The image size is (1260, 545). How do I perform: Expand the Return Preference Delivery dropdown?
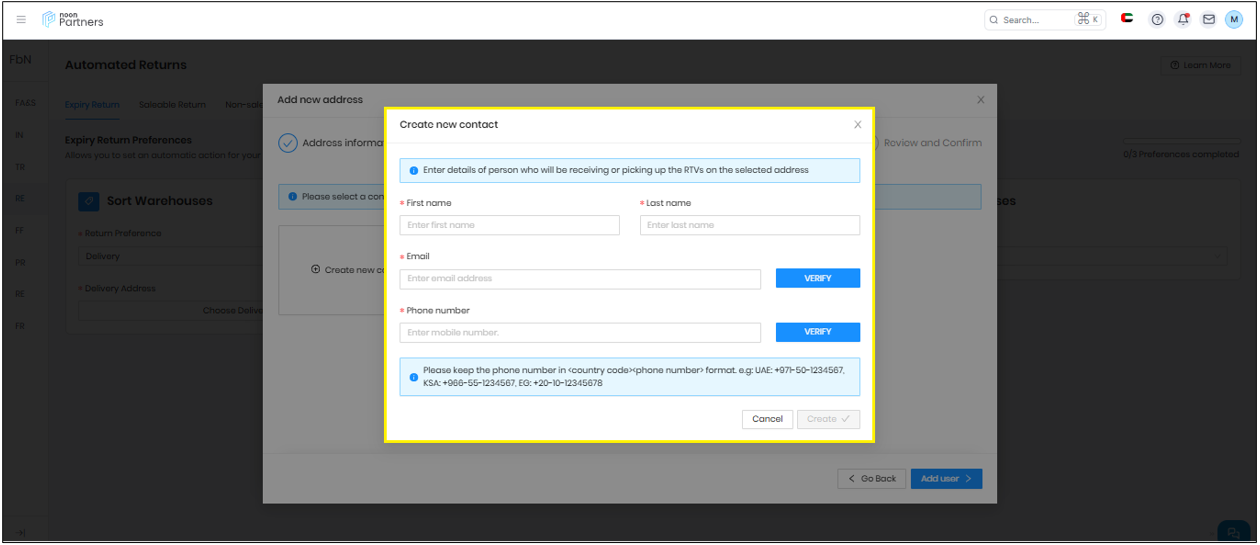click(x=170, y=256)
